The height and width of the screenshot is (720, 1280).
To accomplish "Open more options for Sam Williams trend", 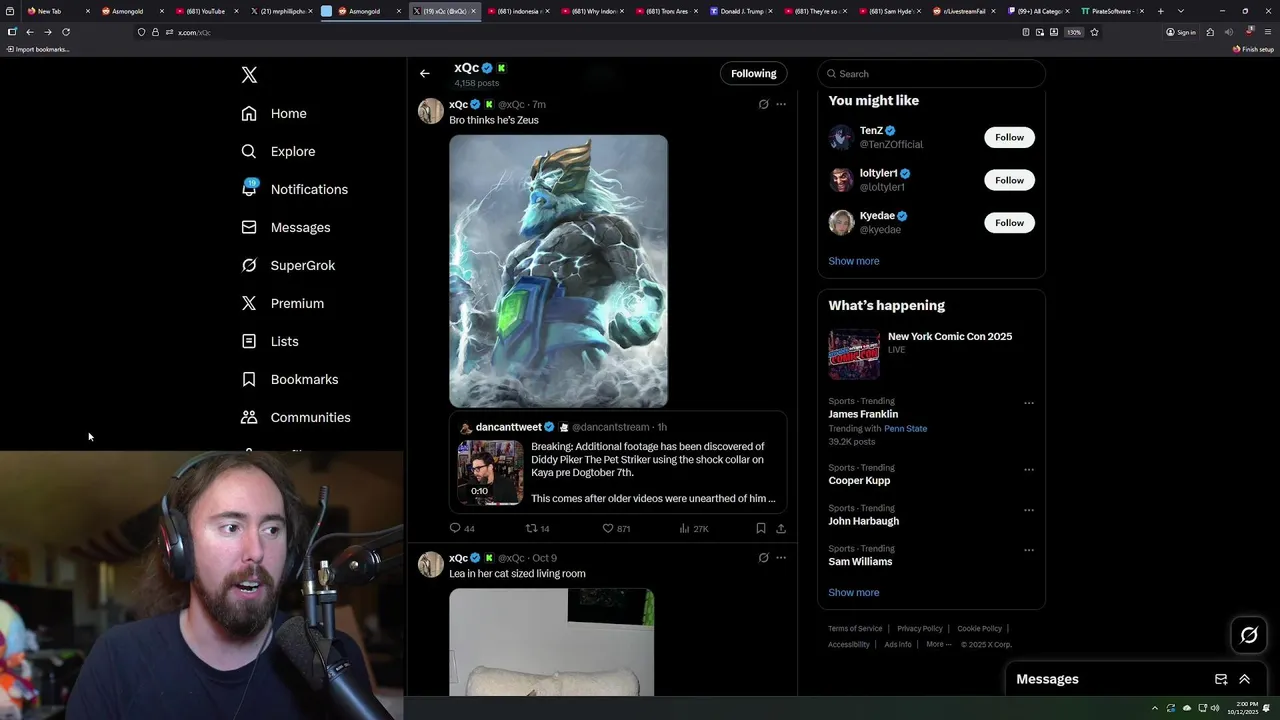I will coord(1028,551).
